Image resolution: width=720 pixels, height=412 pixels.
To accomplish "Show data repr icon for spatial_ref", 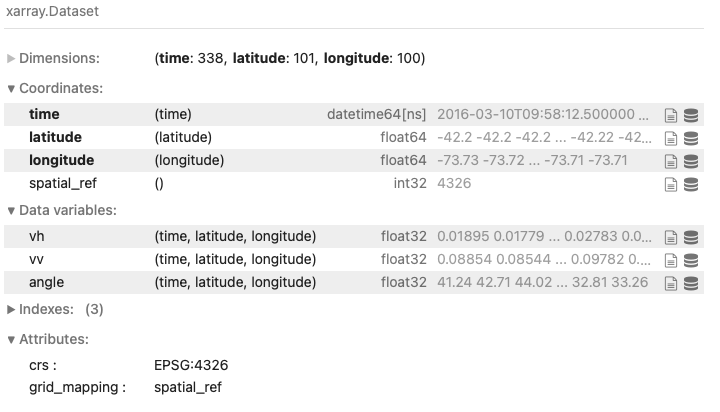I will [x=691, y=184].
